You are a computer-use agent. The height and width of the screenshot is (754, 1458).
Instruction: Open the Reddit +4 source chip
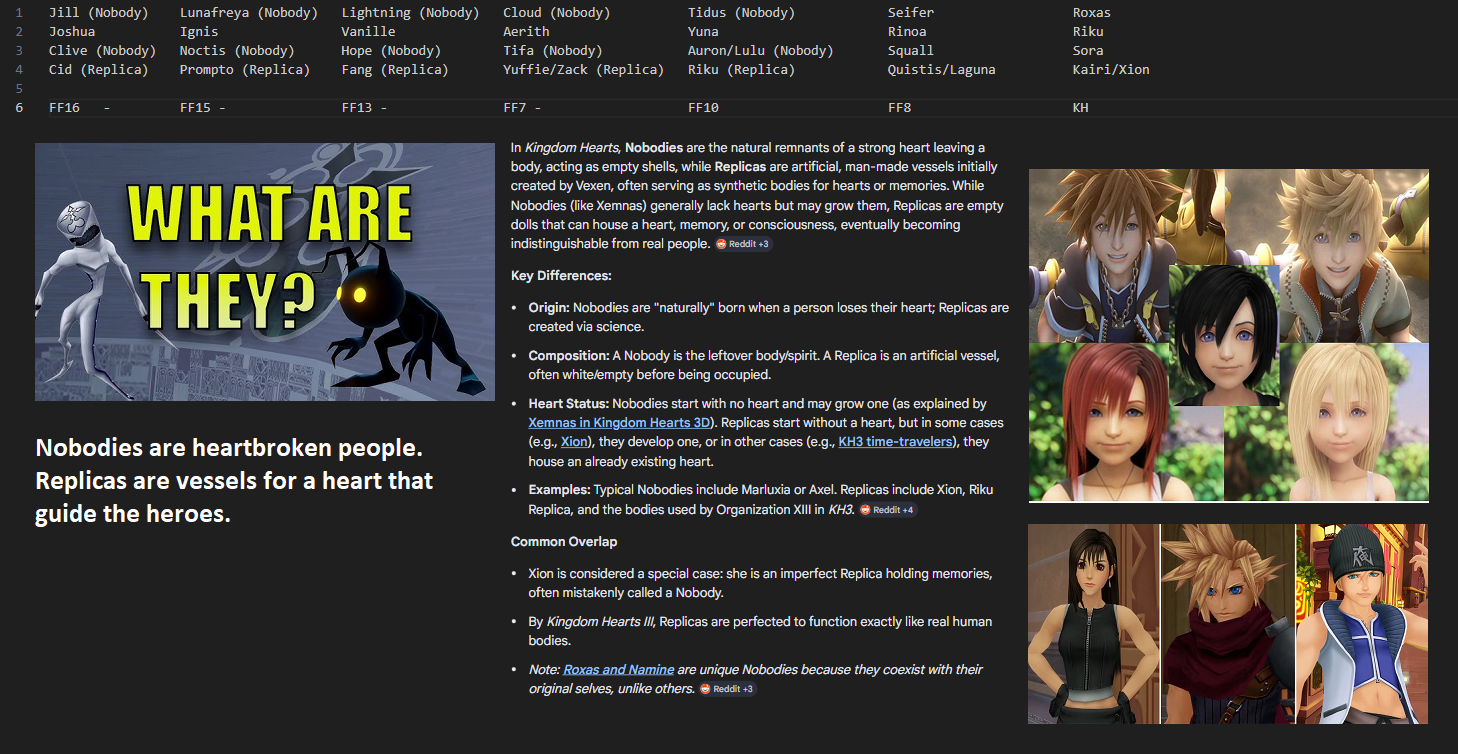[x=887, y=510]
